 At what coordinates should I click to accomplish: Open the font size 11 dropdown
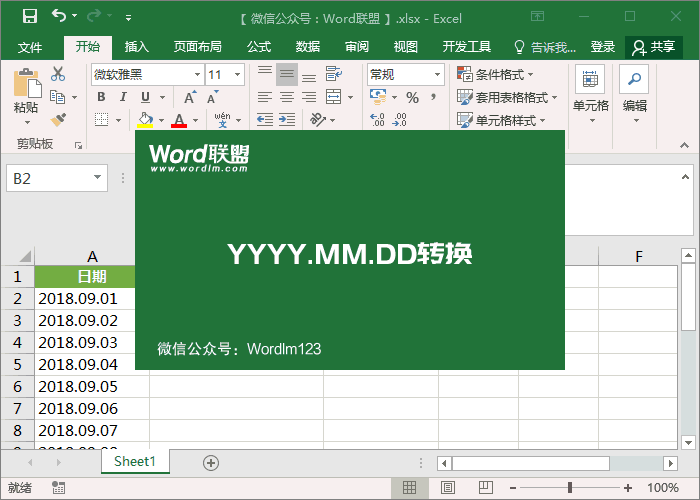pos(238,75)
